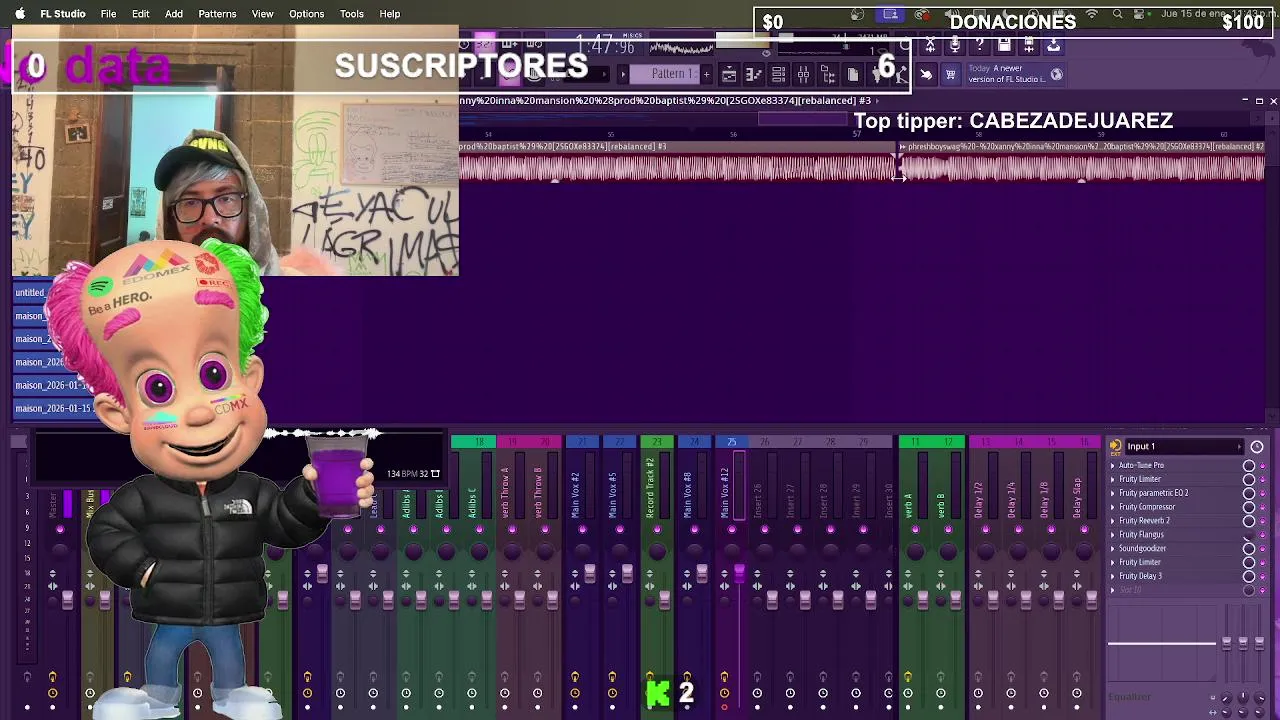Click the add pattern plus button

click(x=706, y=75)
